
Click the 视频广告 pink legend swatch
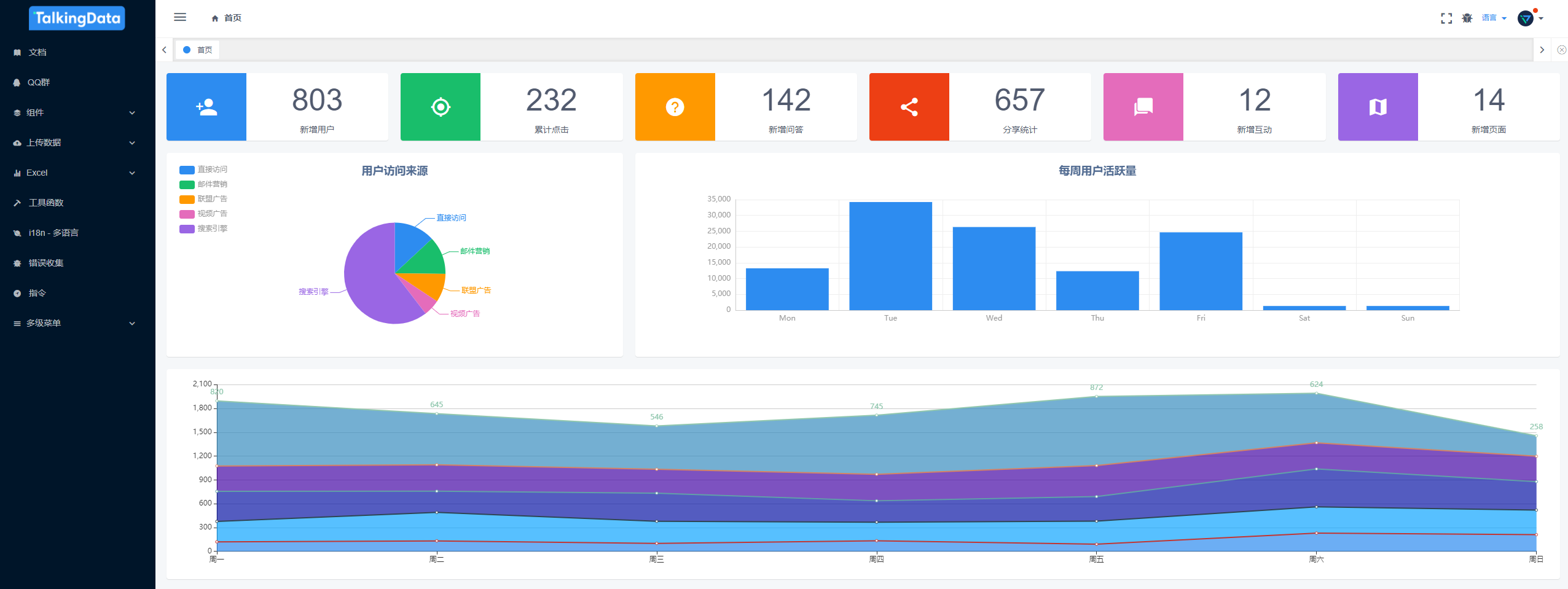tap(187, 214)
